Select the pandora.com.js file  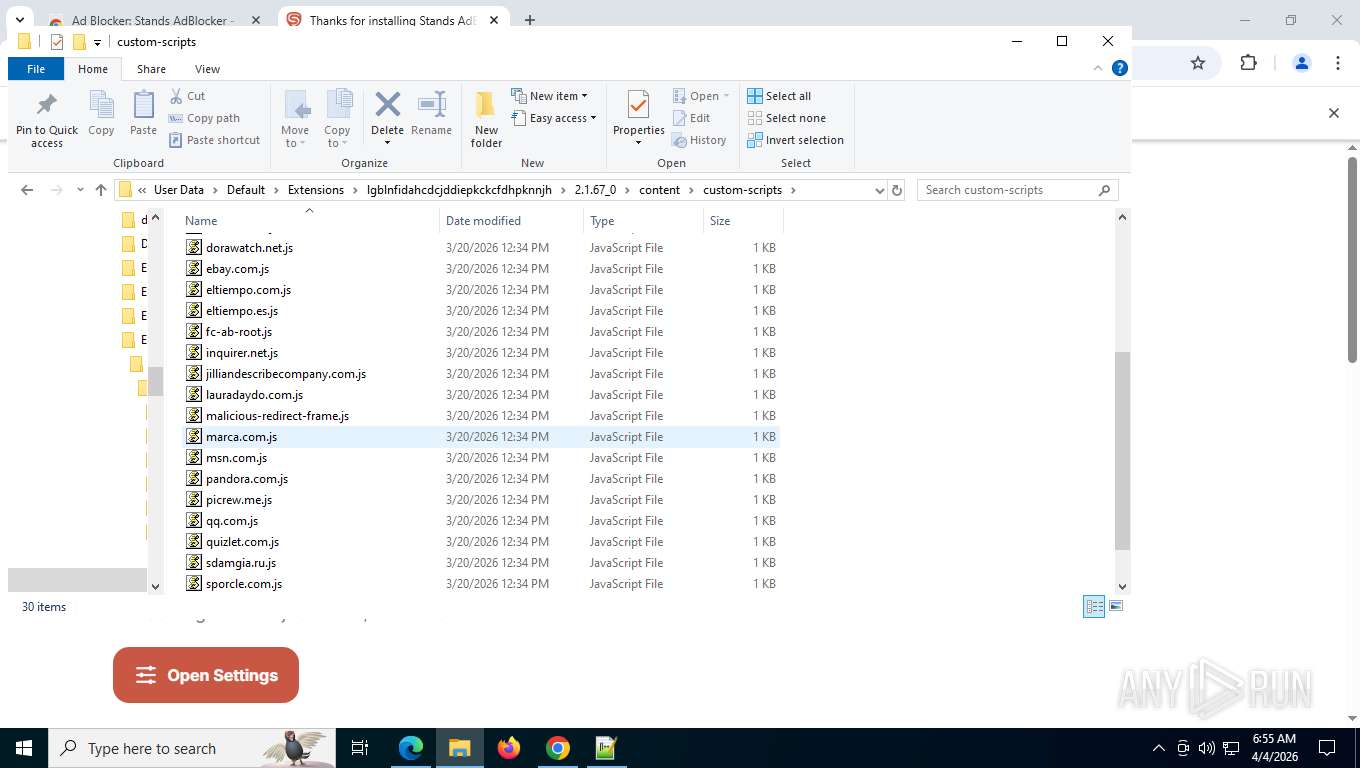(x=480, y=479)
